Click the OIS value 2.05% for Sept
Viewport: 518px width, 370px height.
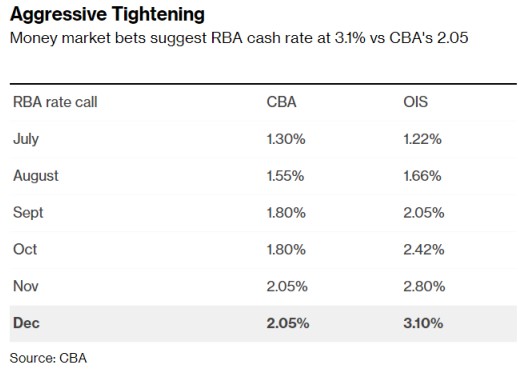pos(424,213)
